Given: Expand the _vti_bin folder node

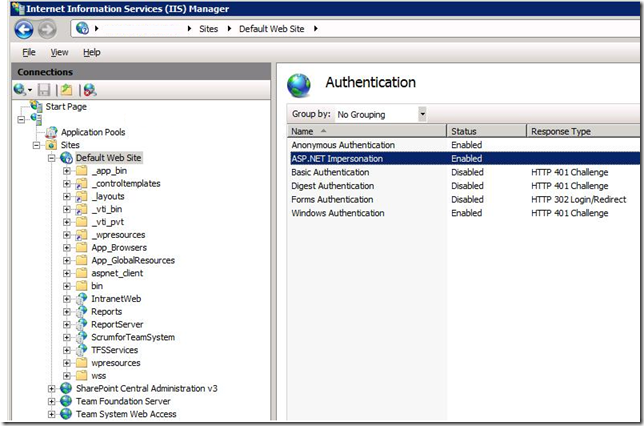Looking at the screenshot, I should point(67,209).
